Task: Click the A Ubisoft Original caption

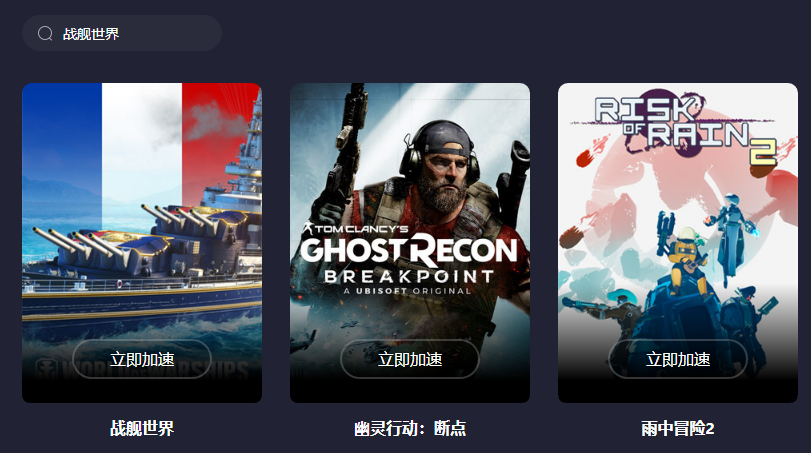Action: [x=407, y=291]
